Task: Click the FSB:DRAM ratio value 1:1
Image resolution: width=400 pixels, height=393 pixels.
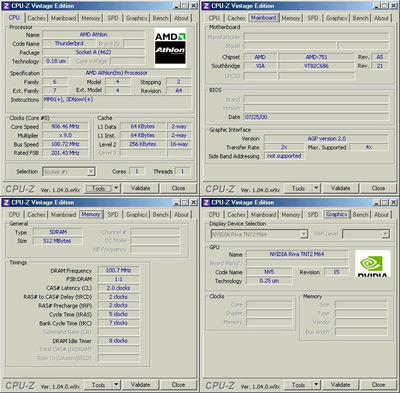Action: [118, 279]
